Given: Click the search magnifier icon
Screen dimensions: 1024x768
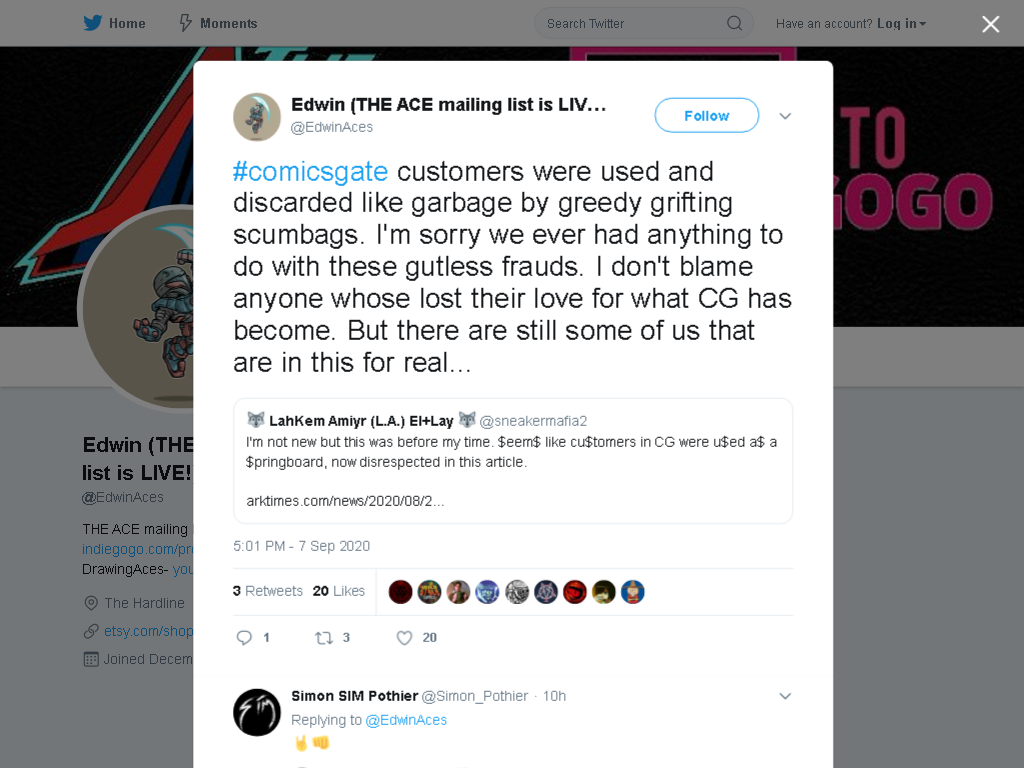Looking at the screenshot, I should point(735,24).
